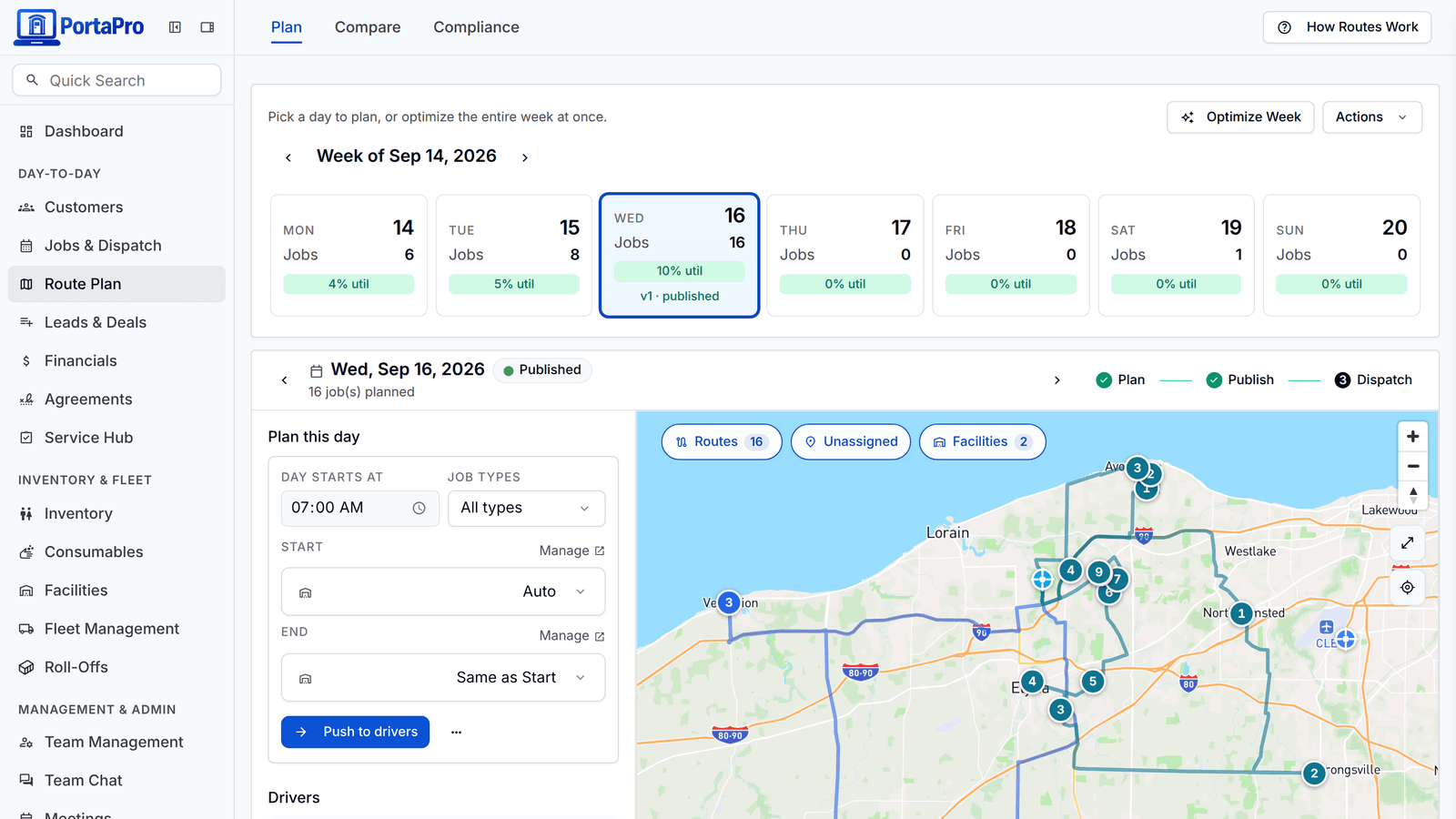Open the End location Same as Start dropdown

(443, 678)
